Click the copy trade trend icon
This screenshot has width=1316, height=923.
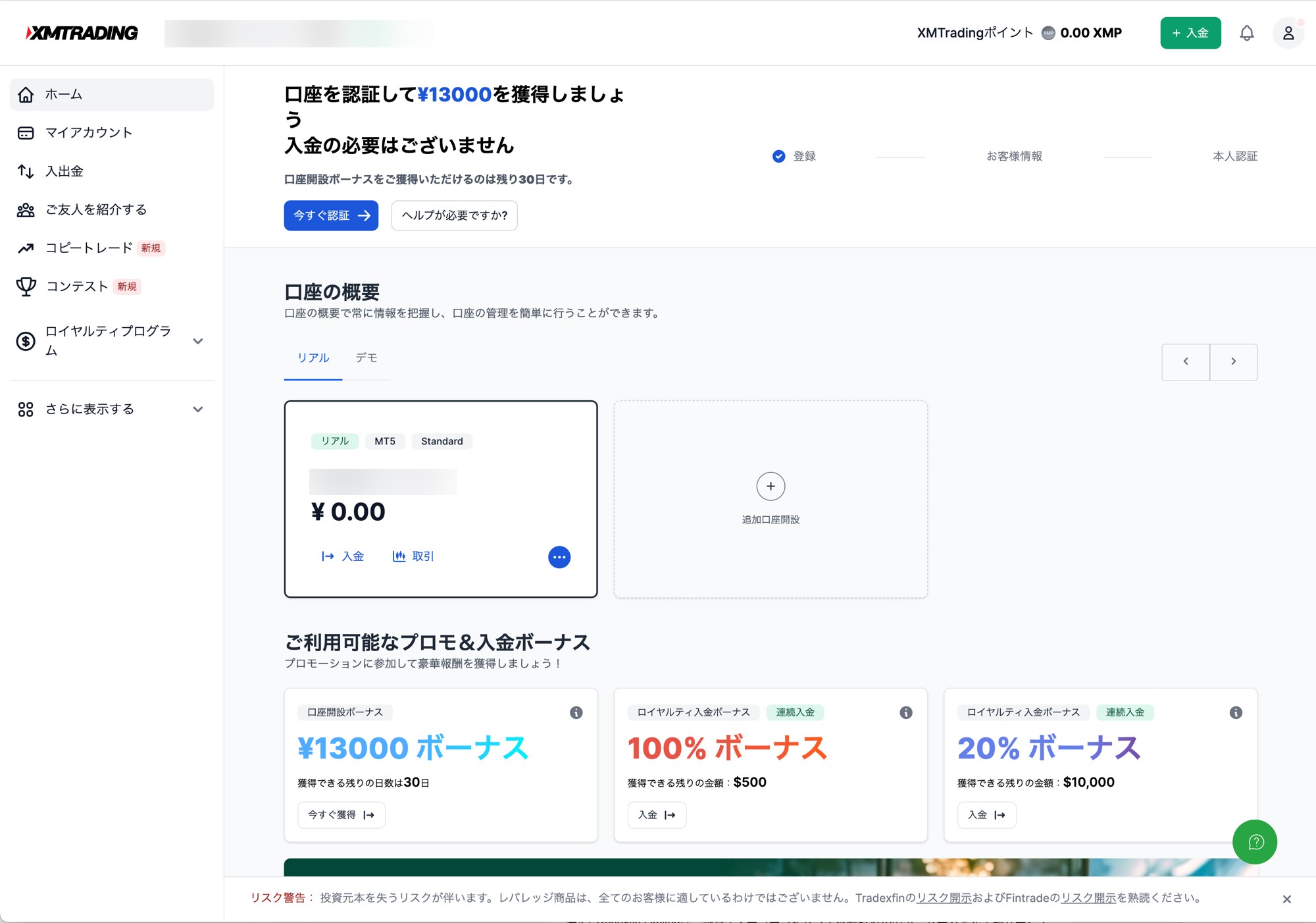(26, 248)
